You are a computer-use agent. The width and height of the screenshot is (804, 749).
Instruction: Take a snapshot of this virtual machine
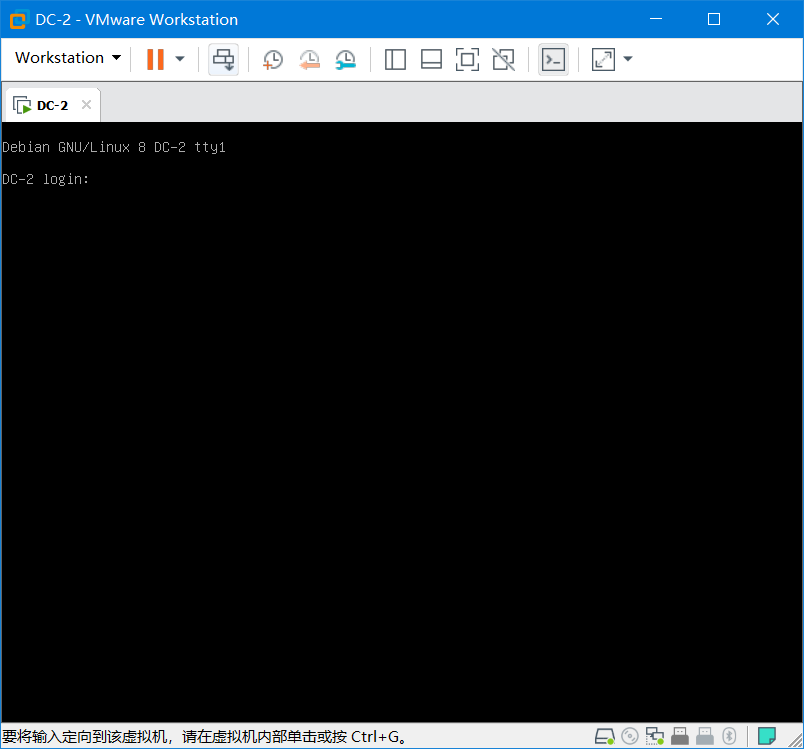(x=272, y=59)
